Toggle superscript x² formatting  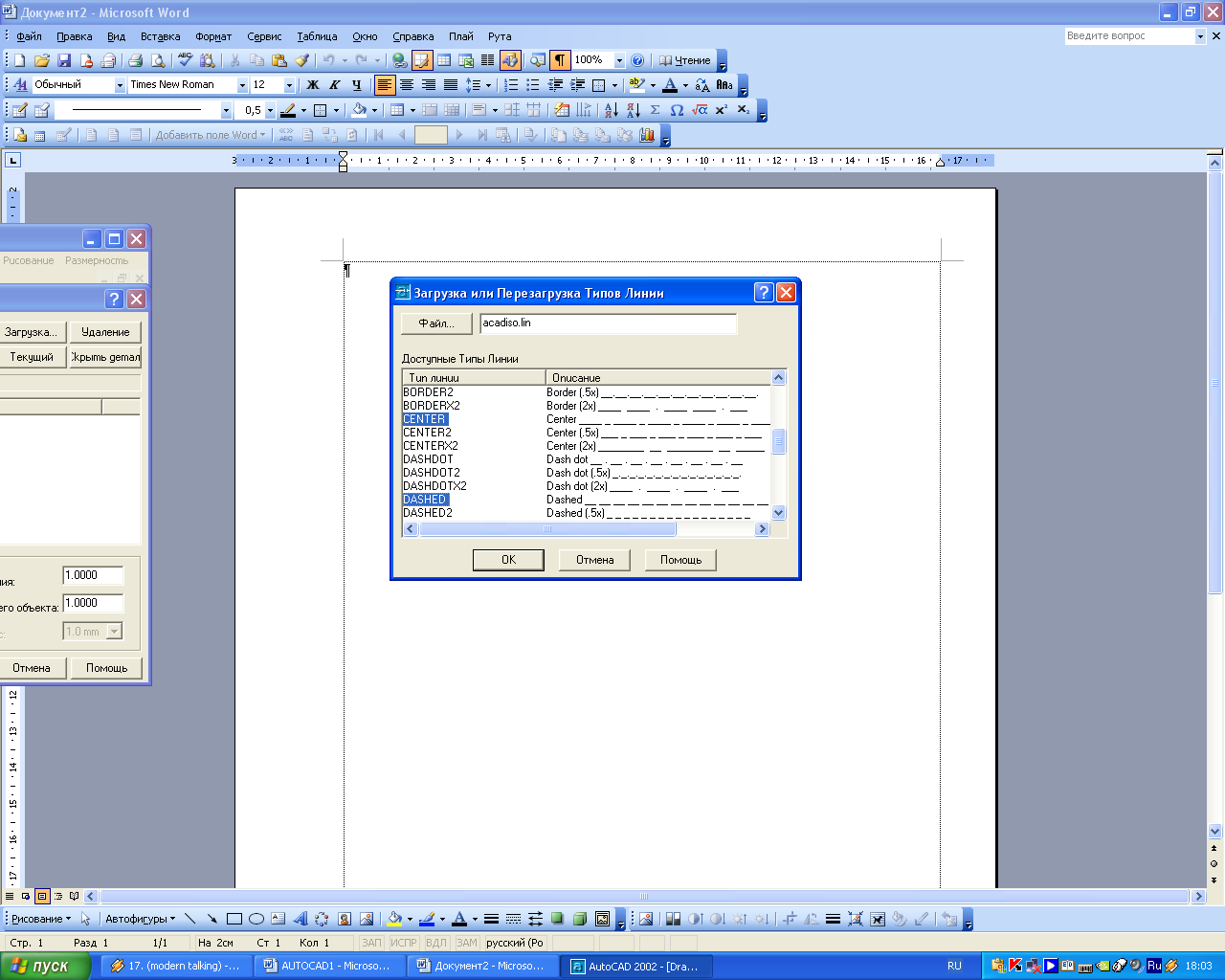(722, 110)
